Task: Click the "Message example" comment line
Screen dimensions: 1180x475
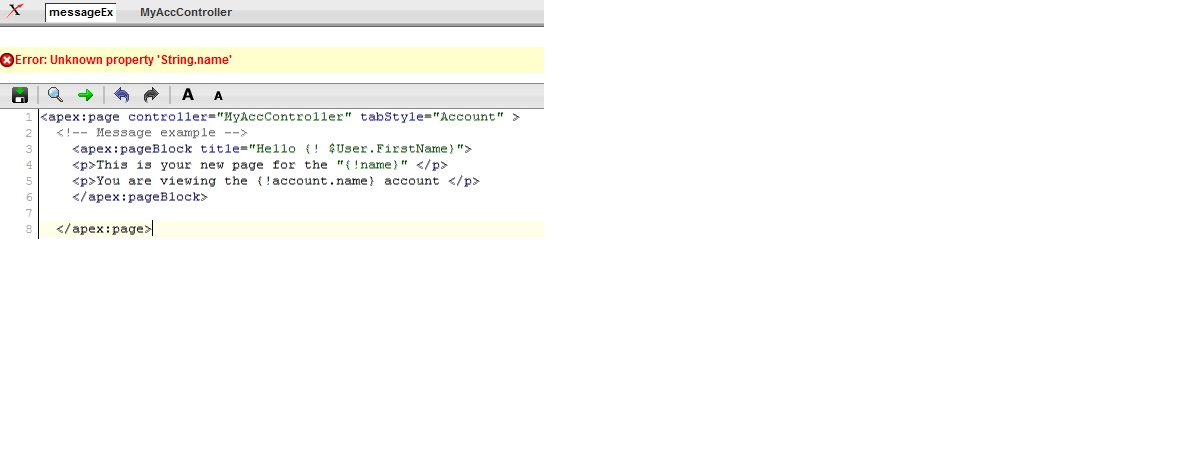Action: [152, 132]
